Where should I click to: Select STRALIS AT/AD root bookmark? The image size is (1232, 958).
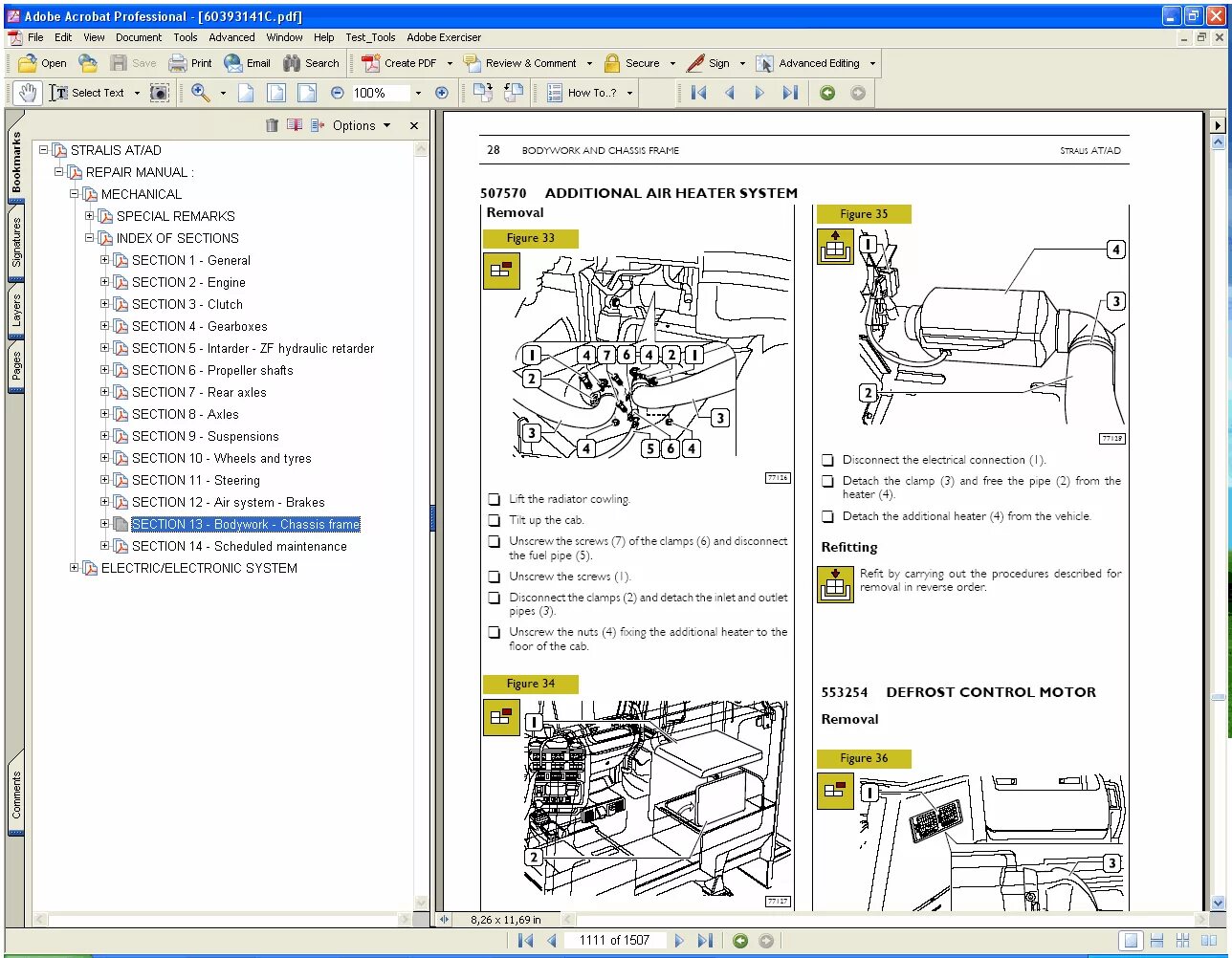tap(116, 150)
